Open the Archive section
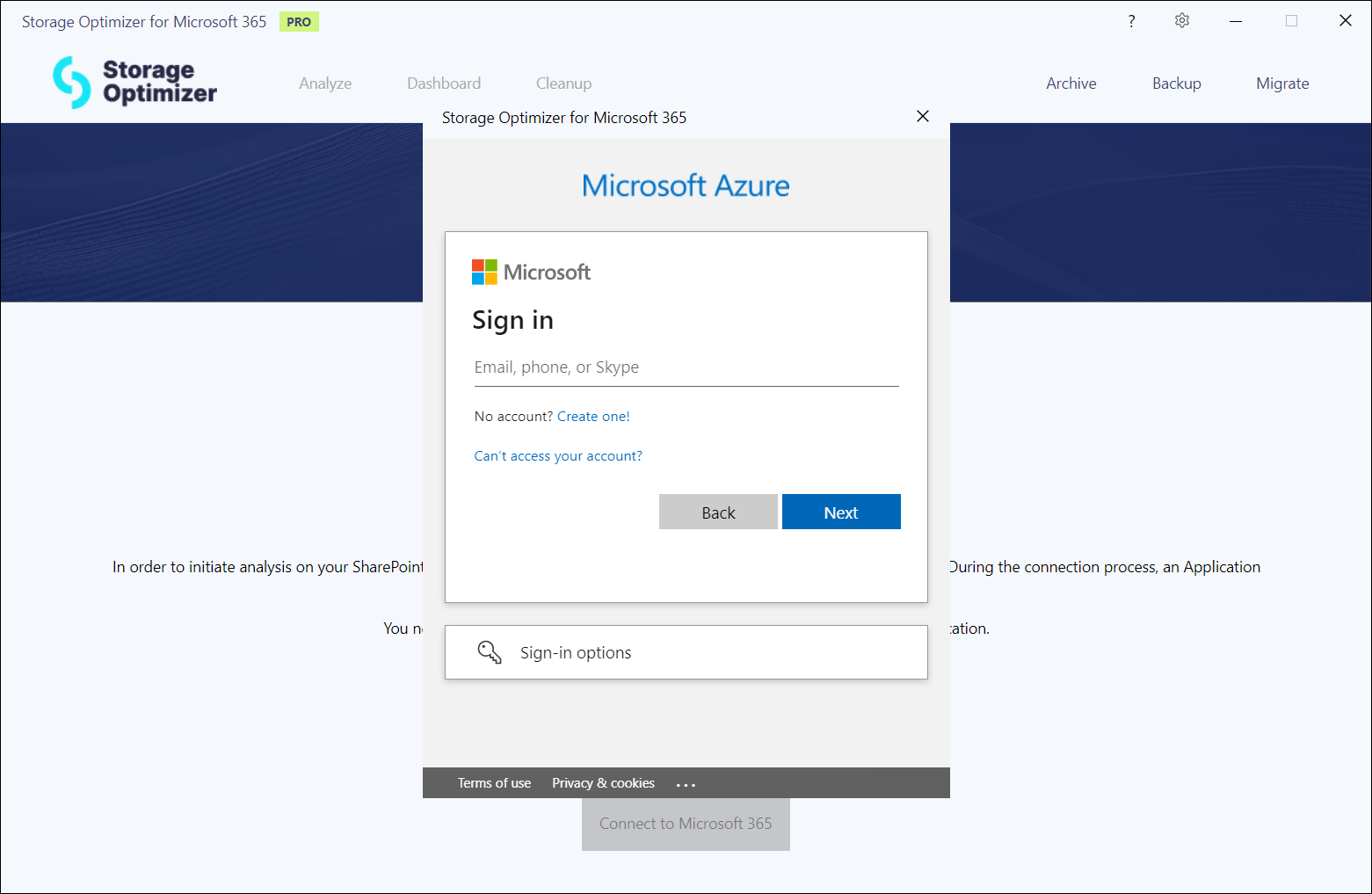This screenshot has width=1372, height=894. coord(1071,84)
